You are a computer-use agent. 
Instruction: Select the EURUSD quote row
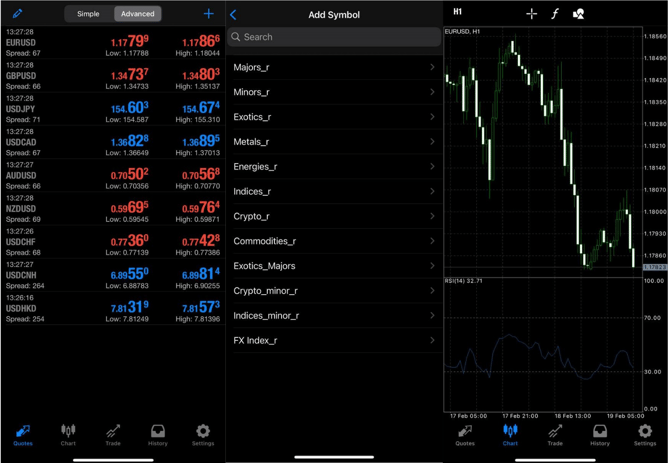[113, 42]
